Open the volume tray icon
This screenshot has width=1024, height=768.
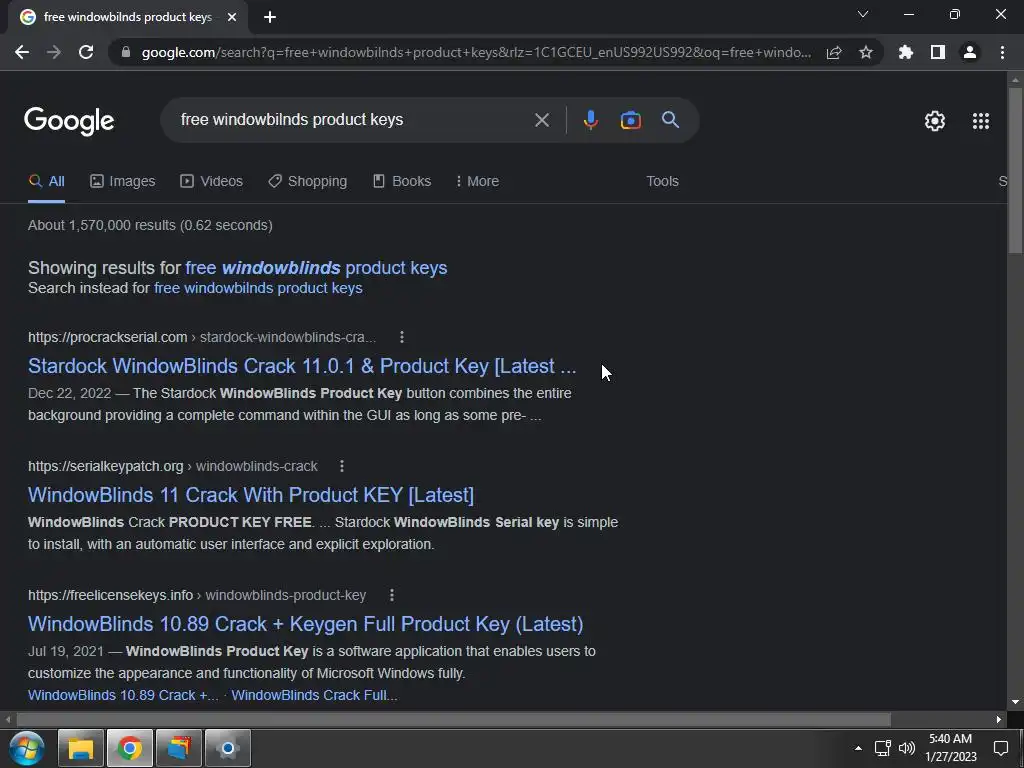tap(906, 748)
